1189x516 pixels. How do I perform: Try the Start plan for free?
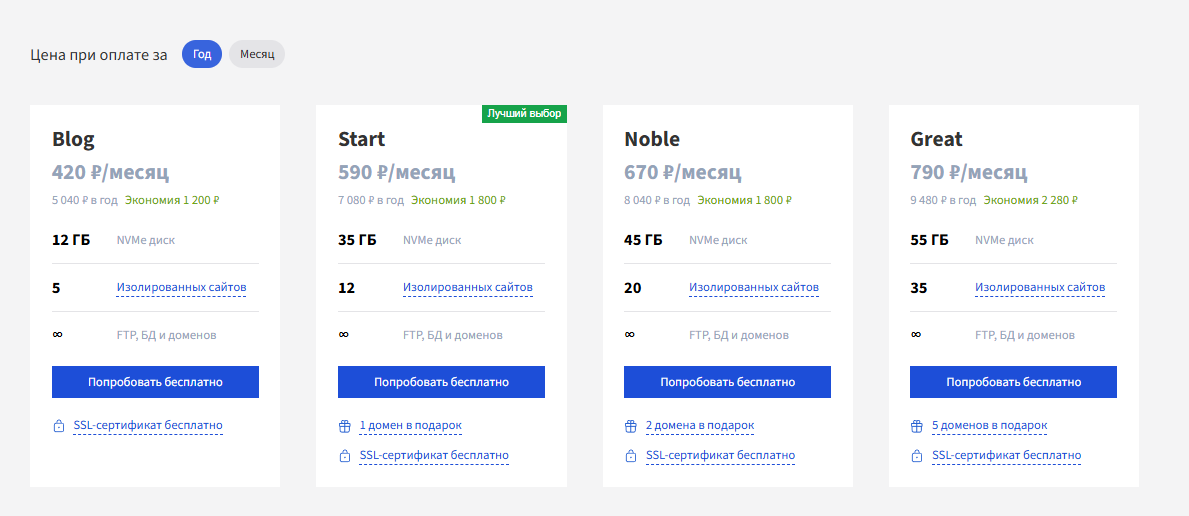click(441, 382)
